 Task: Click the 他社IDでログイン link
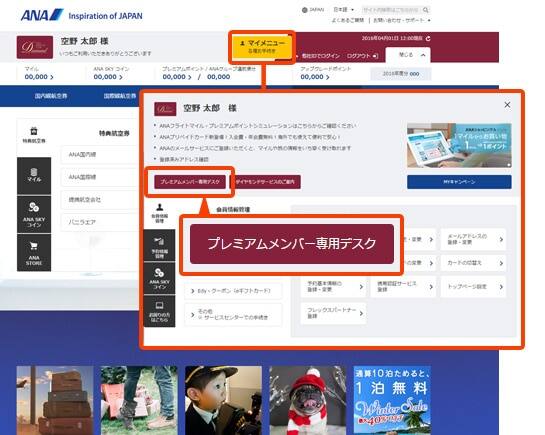(x=320, y=56)
